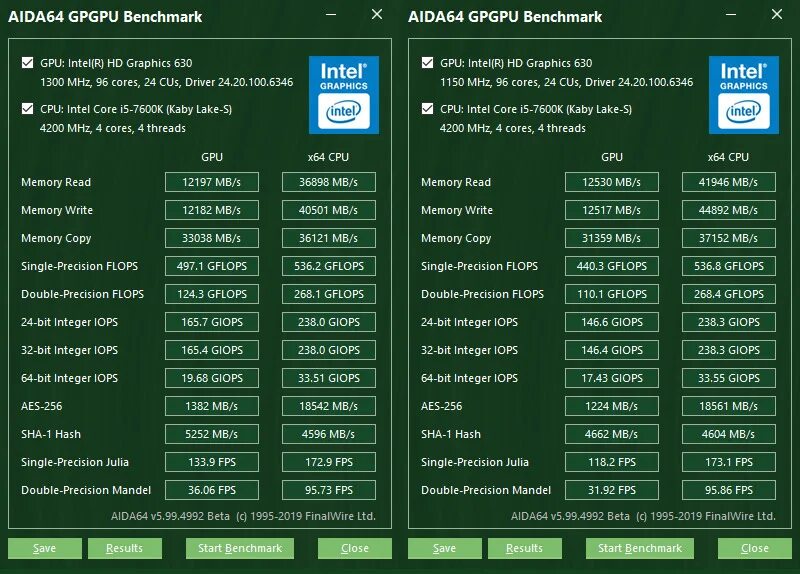The image size is (800, 574).
Task: Close right AIDA64 window with X
Action: coord(777,14)
